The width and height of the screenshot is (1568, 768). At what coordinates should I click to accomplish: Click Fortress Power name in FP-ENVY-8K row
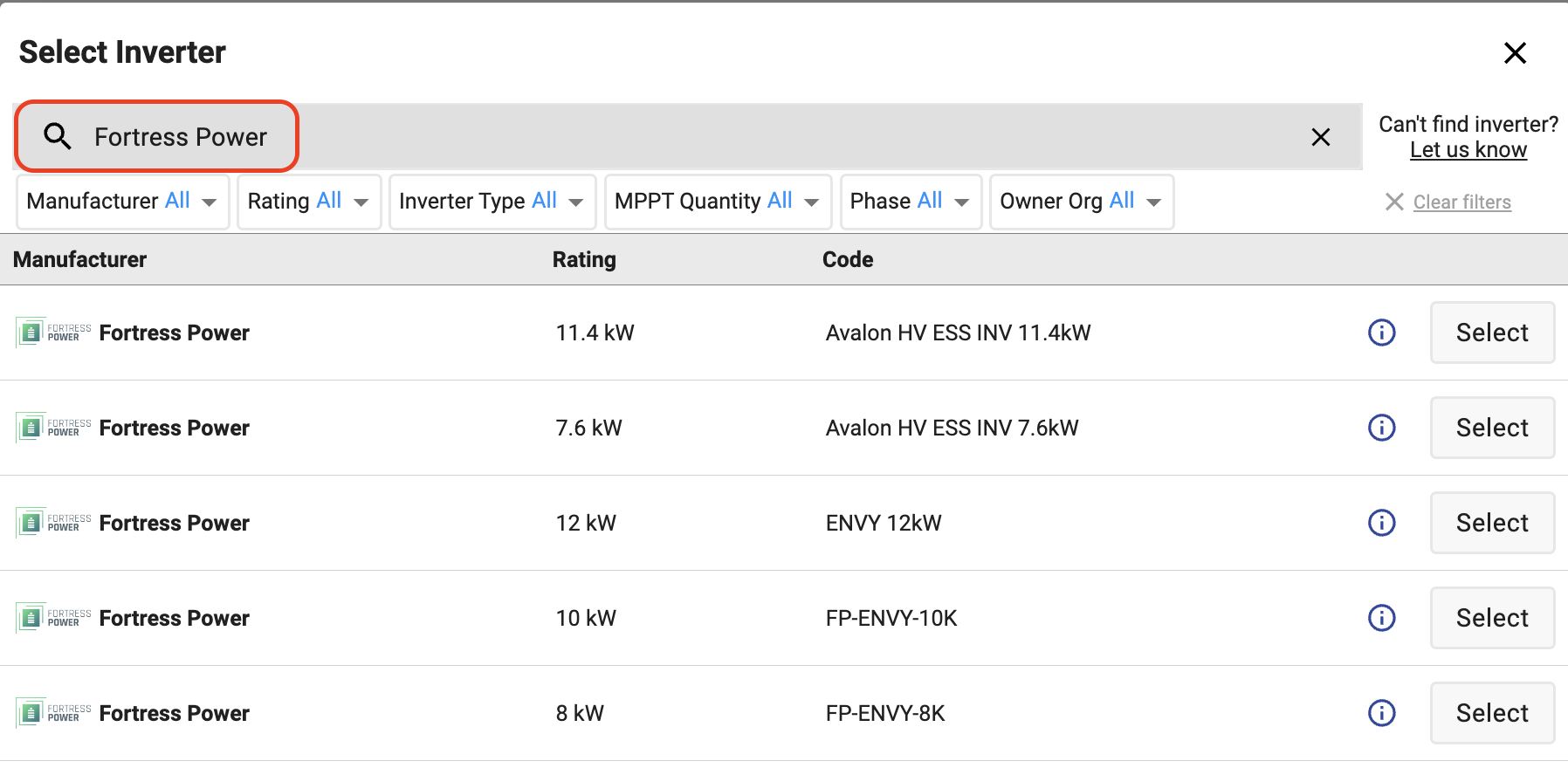(x=175, y=713)
